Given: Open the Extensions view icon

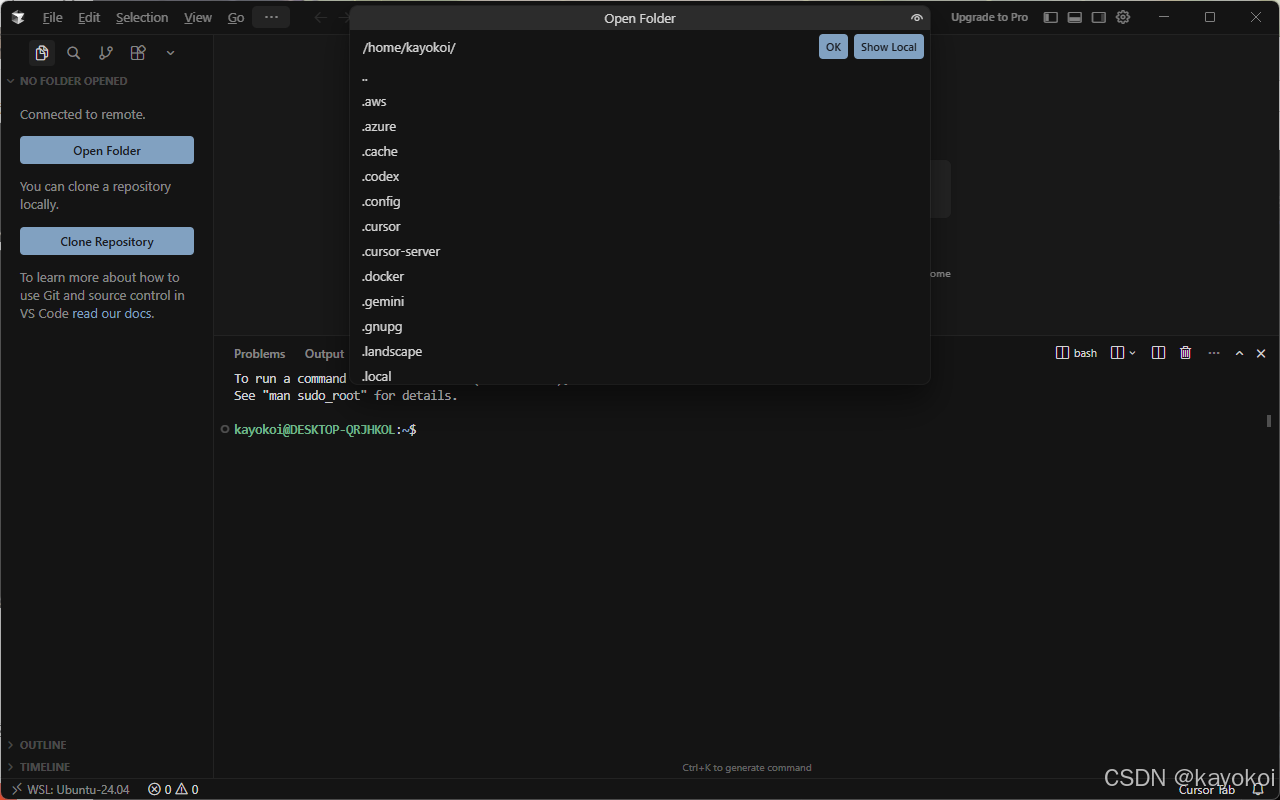Looking at the screenshot, I should 138,53.
